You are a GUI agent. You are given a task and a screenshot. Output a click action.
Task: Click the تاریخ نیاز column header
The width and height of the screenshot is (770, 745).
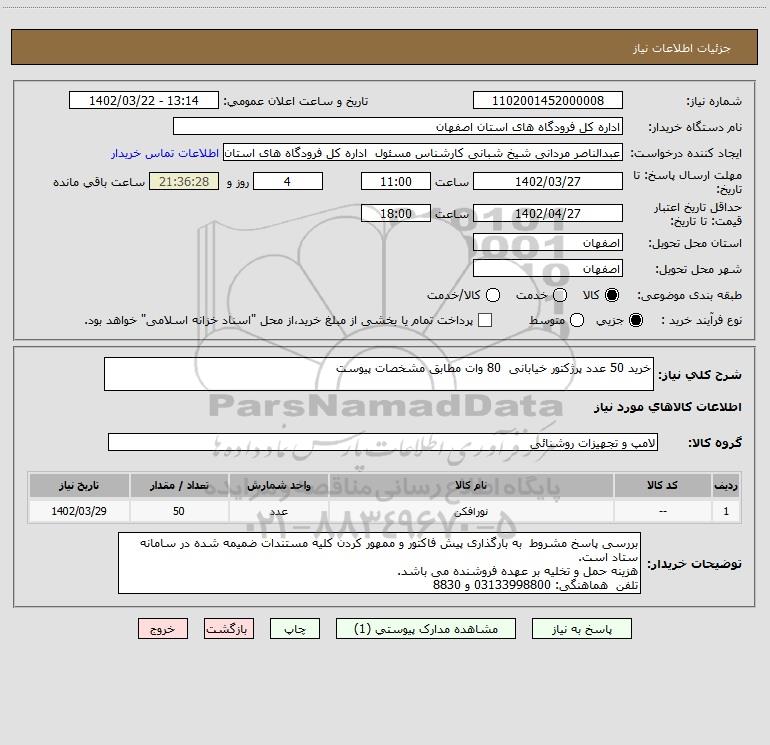pyautogui.click(x=79, y=485)
